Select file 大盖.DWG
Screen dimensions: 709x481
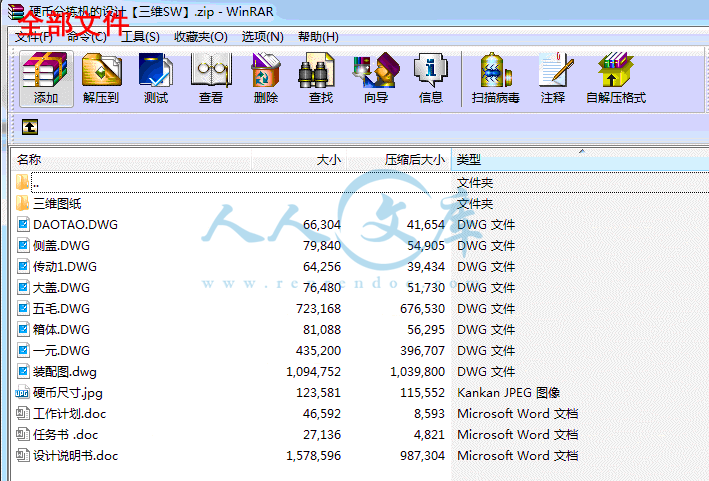61,288
